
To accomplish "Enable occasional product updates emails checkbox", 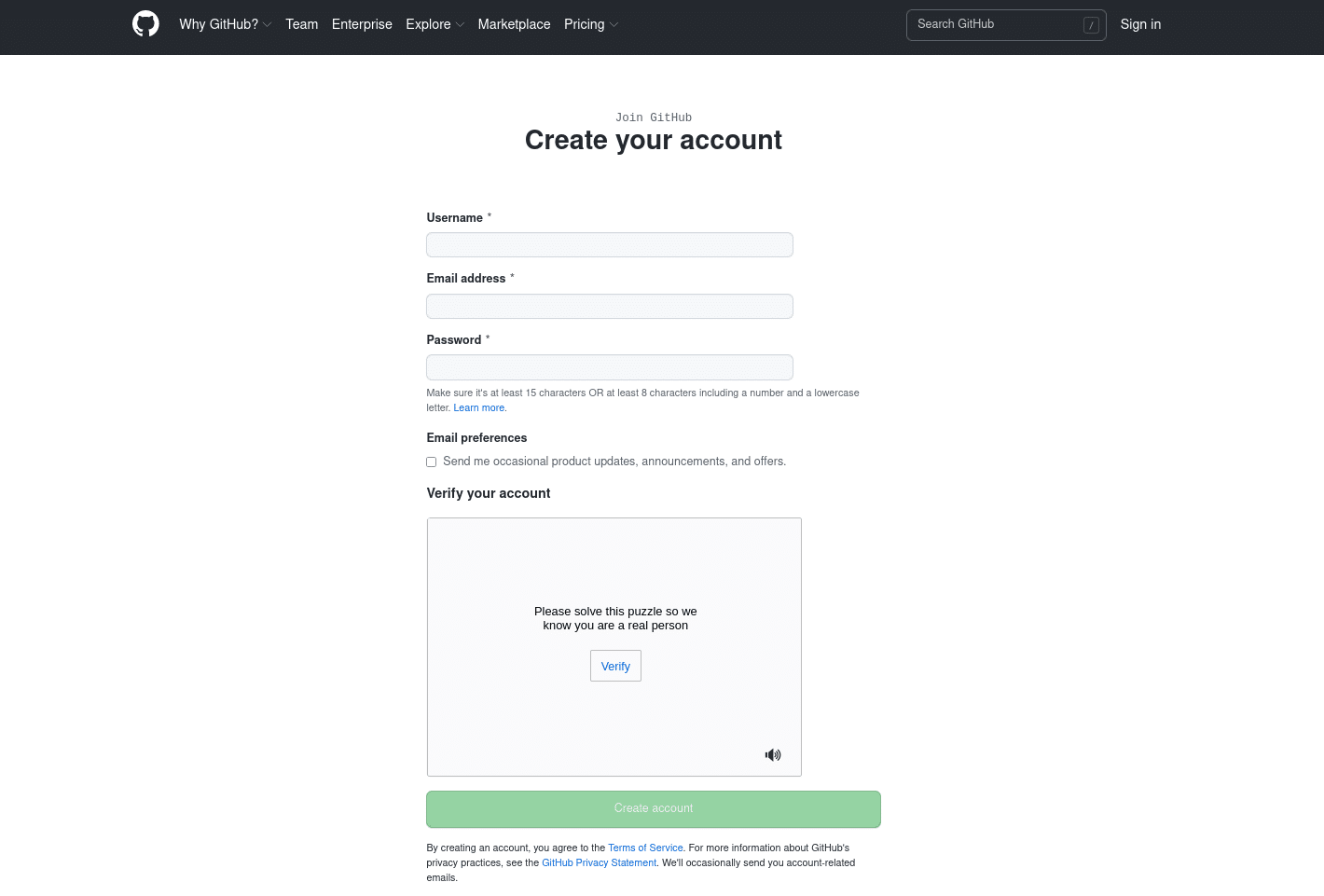I will tap(432, 462).
